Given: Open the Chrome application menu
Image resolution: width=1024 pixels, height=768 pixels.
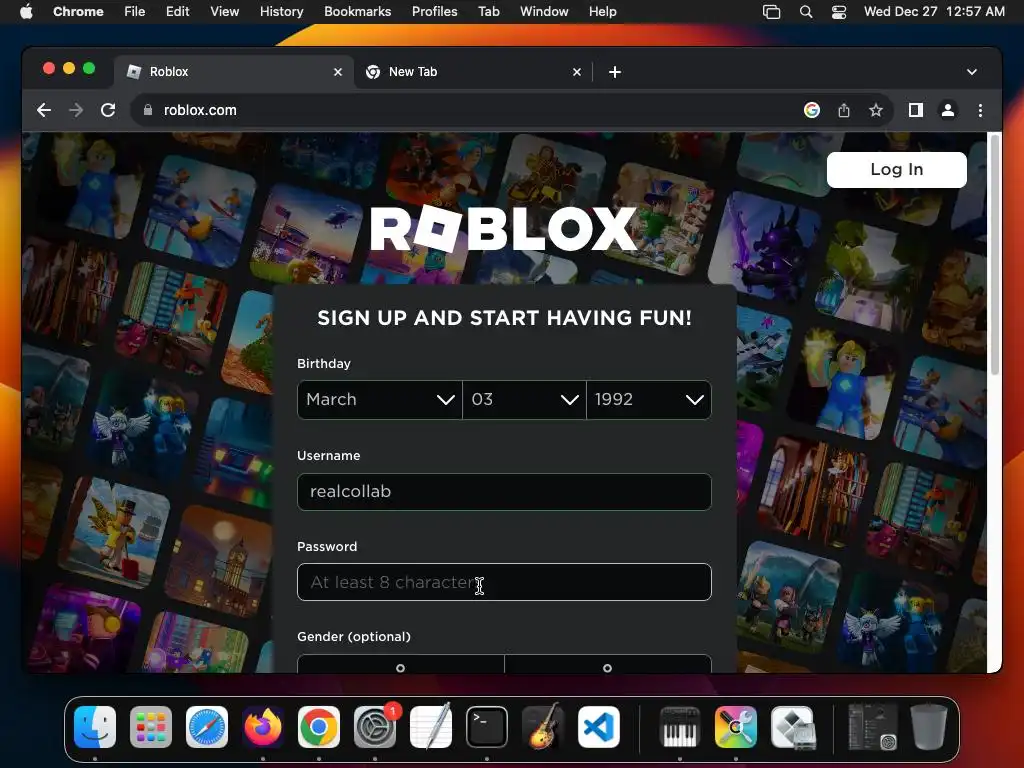Looking at the screenshot, I should (78, 11).
